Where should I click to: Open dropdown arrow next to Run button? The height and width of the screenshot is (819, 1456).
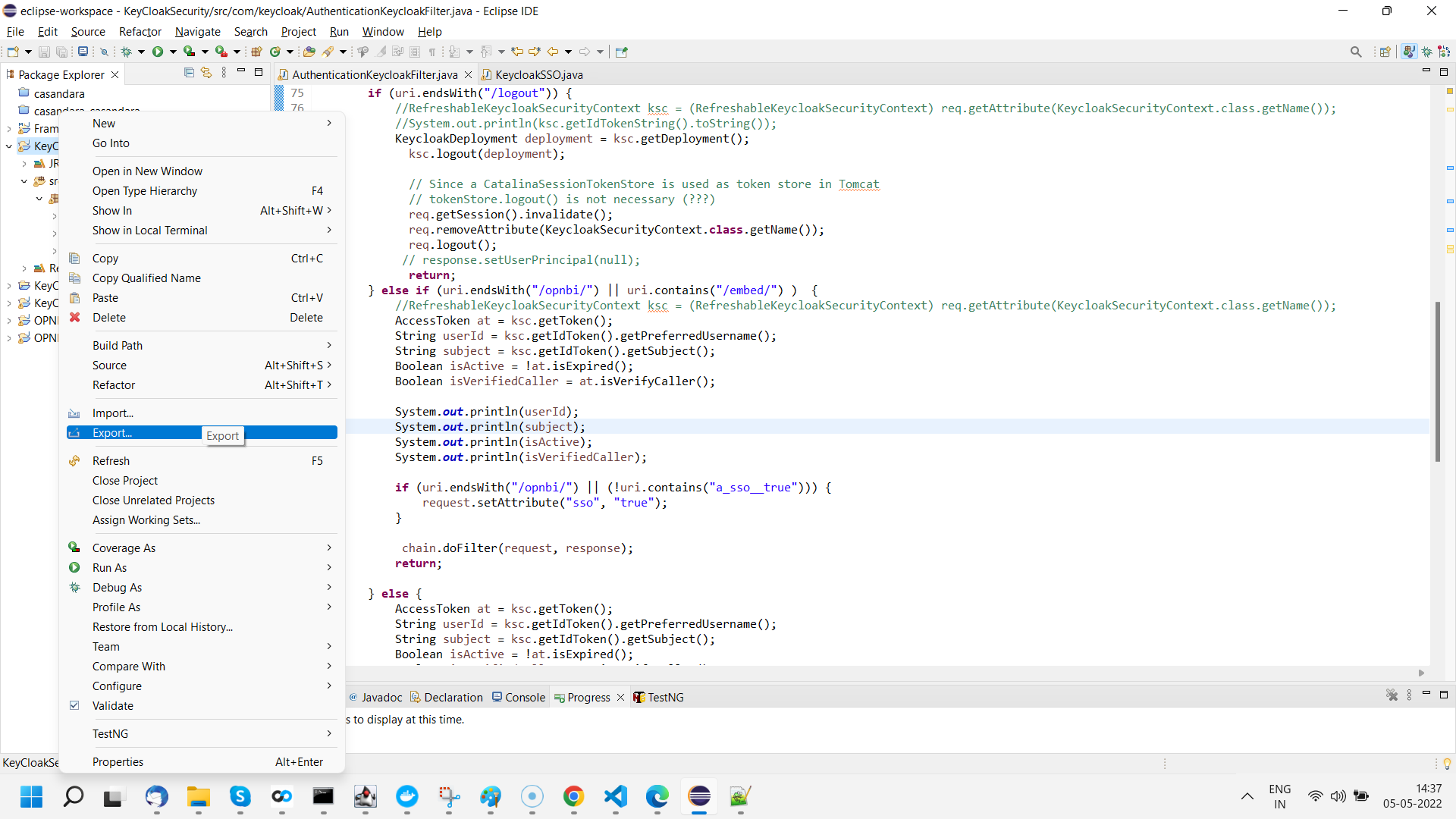pos(173,52)
